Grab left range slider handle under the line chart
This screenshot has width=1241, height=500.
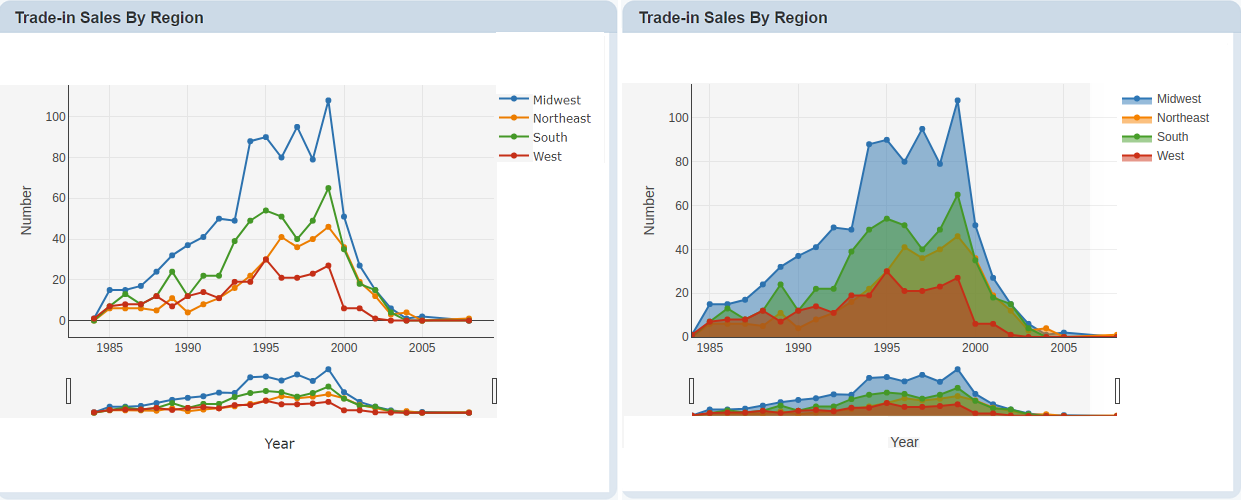[x=69, y=391]
